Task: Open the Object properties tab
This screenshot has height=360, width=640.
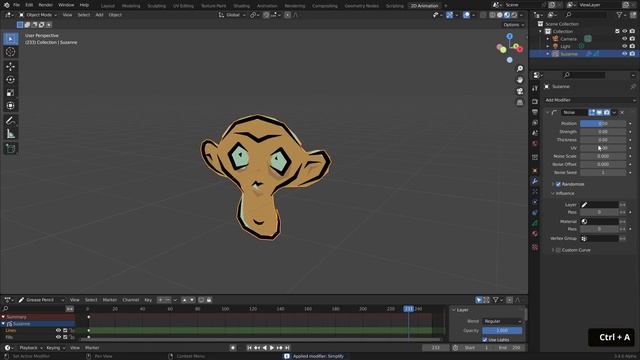Action: click(535, 170)
